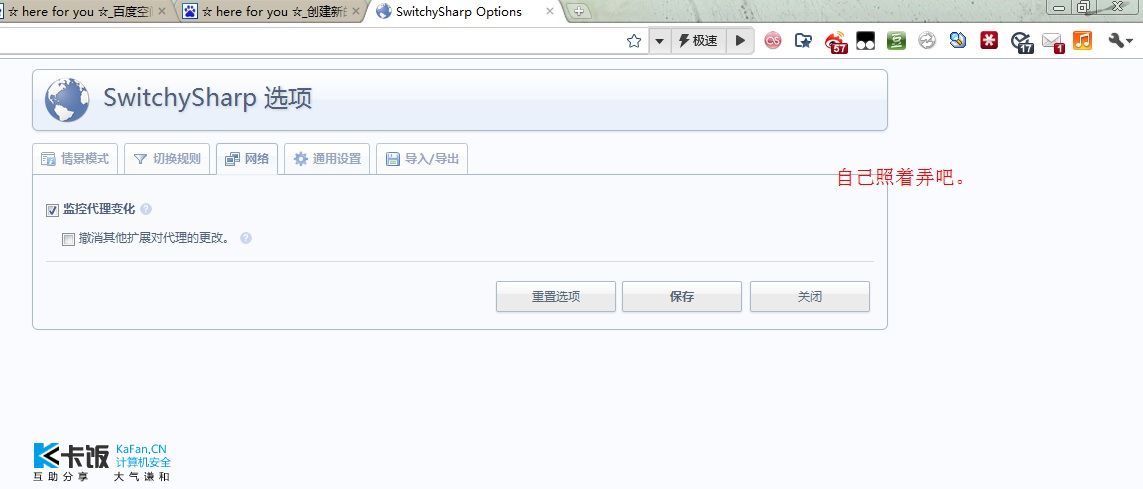Click the 保存 button
Viewport: 1143px width, 489px height.
pos(682,297)
